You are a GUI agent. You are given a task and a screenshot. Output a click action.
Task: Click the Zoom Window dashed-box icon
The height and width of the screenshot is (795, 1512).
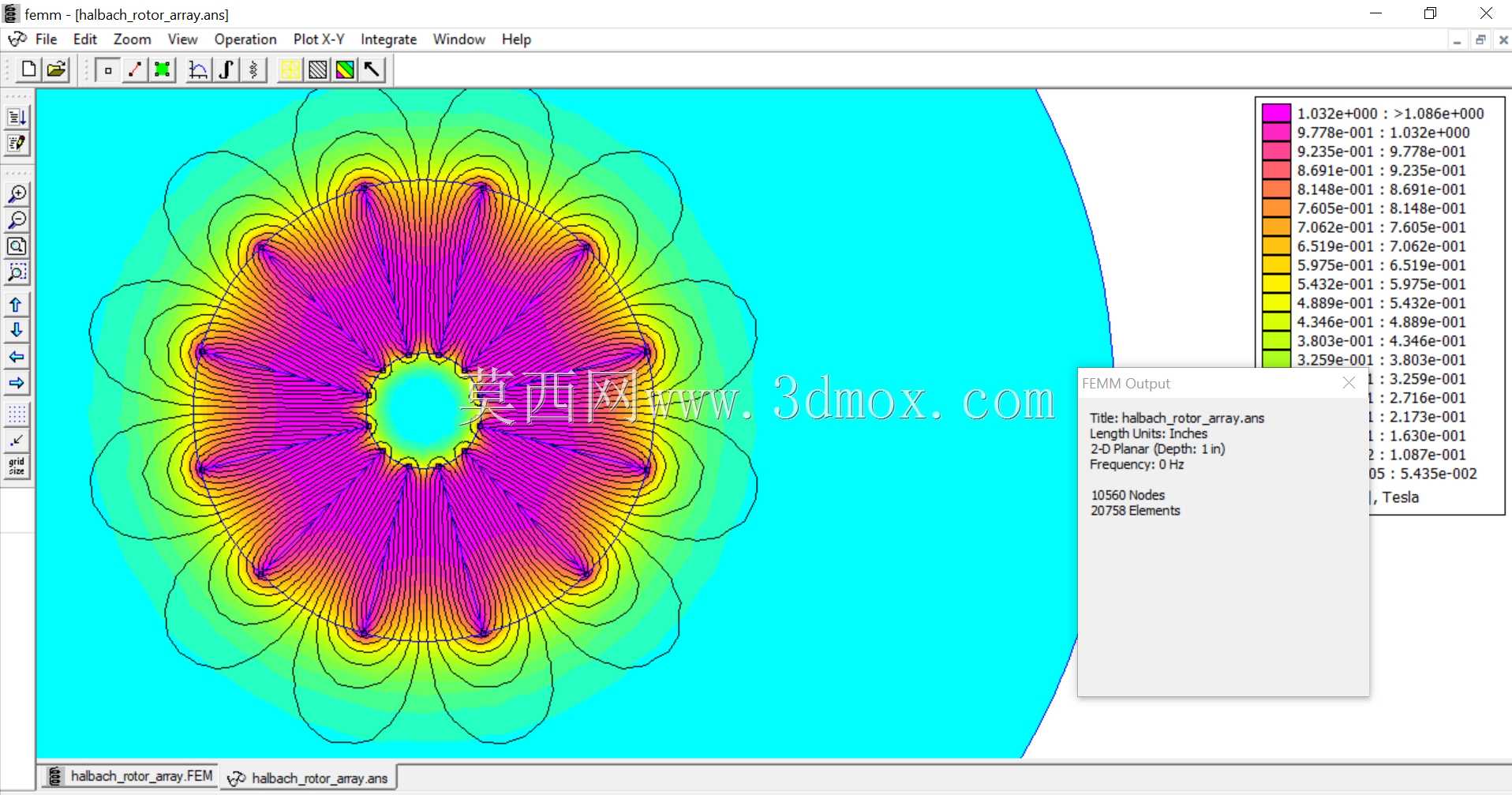17,273
